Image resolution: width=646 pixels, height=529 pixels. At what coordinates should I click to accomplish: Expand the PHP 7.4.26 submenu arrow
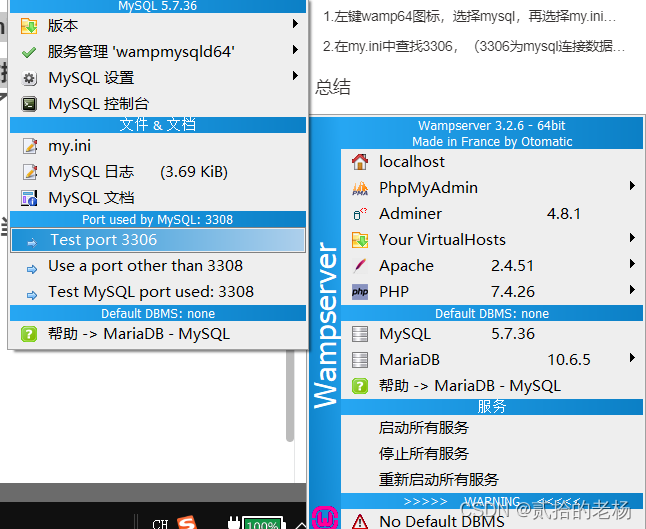click(x=632, y=290)
